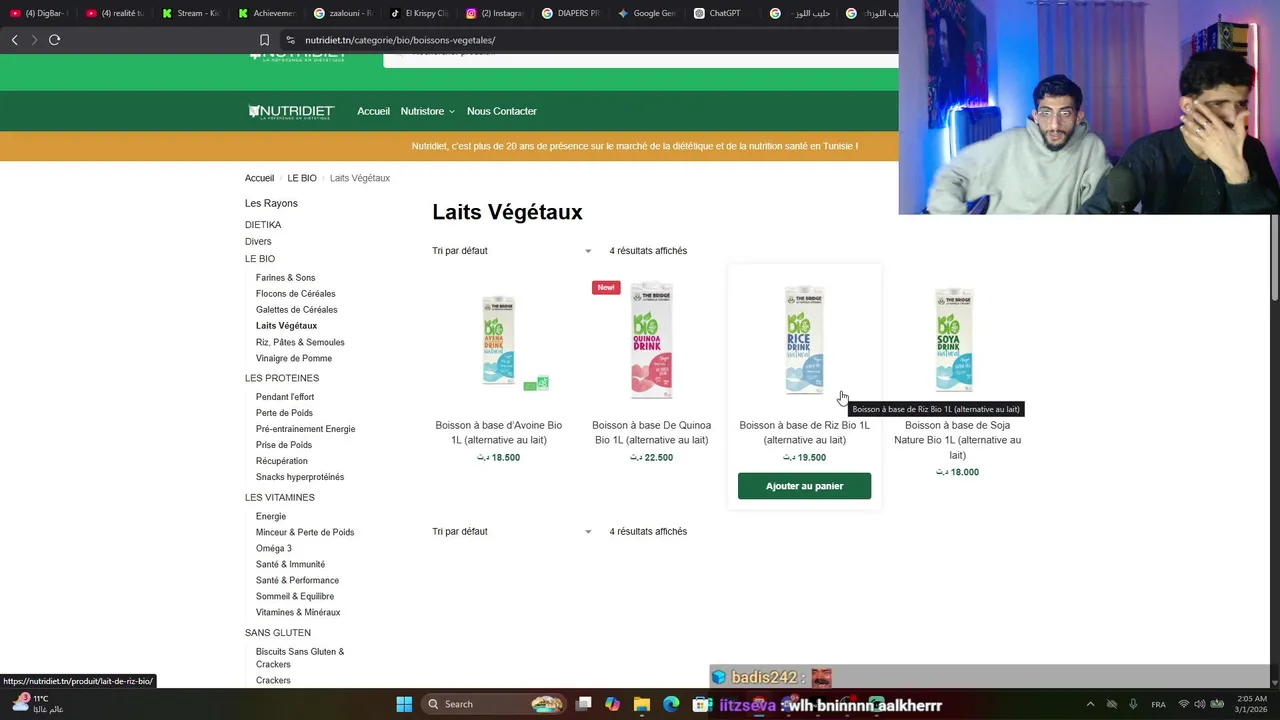Select Prise de Poids subcategory
Viewport: 1280px width, 720px height.
click(284, 445)
